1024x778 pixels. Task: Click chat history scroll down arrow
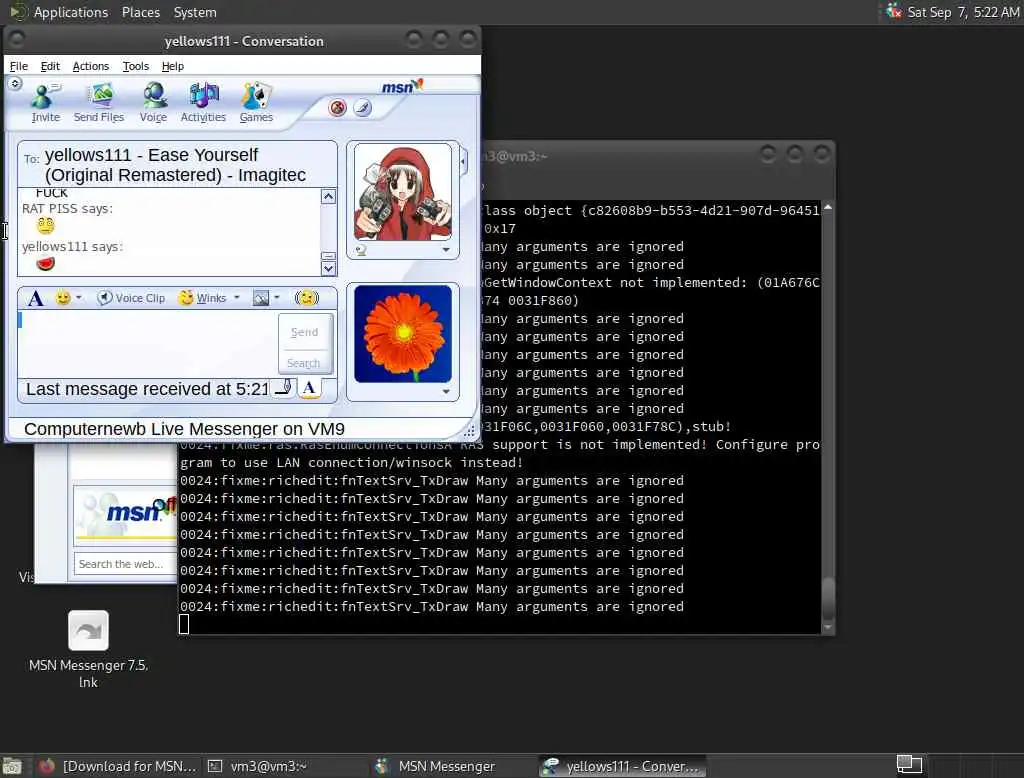tap(328, 268)
